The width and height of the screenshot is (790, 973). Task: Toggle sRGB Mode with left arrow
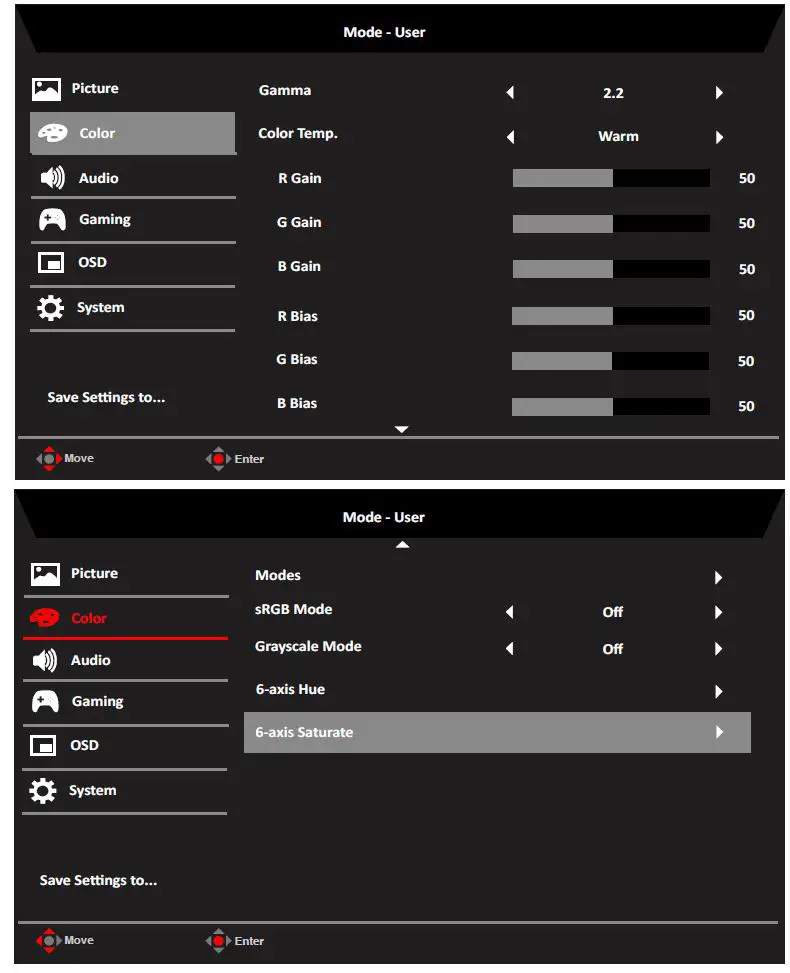(x=509, y=612)
